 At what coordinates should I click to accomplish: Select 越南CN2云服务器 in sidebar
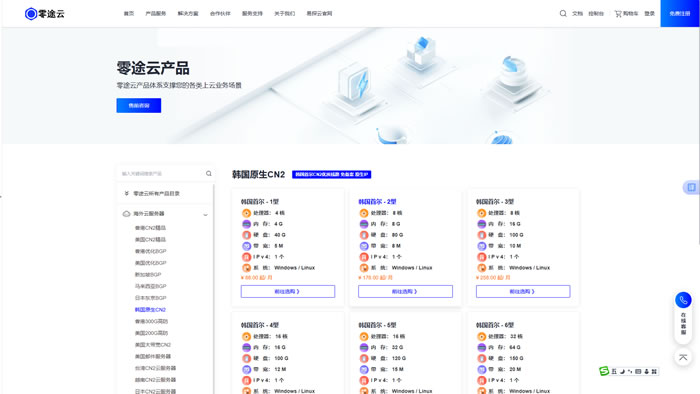[155, 380]
